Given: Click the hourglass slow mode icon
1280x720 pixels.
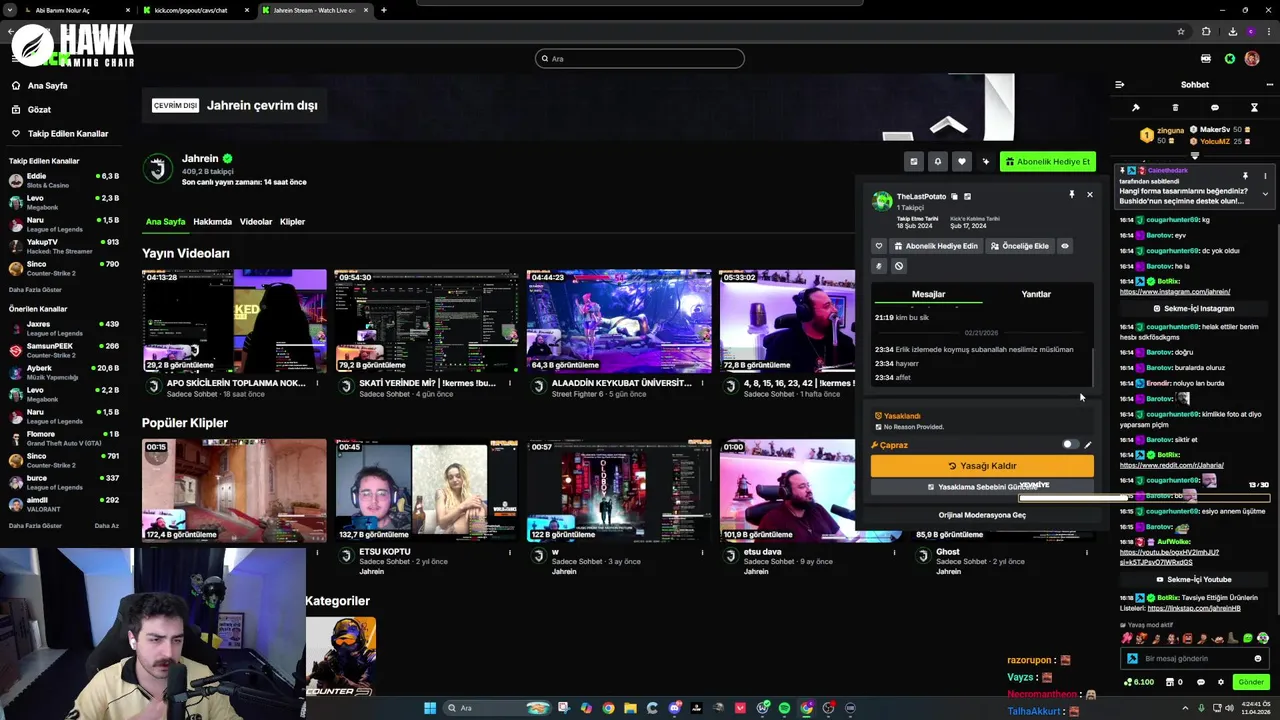Looking at the screenshot, I should coord(1254,107).
